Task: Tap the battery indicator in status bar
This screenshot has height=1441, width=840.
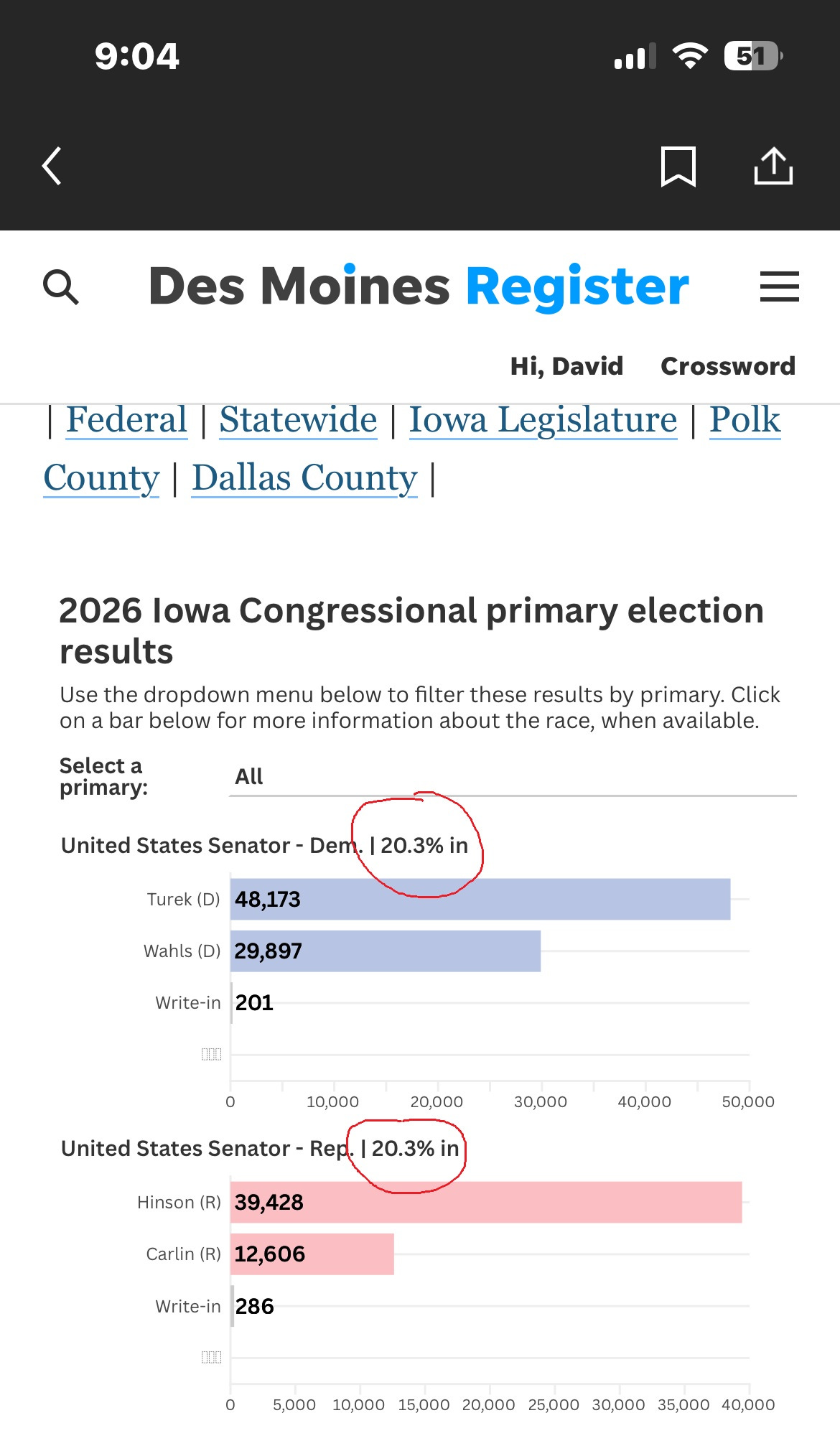Action: pyautogui.click(x=753, y=56)
